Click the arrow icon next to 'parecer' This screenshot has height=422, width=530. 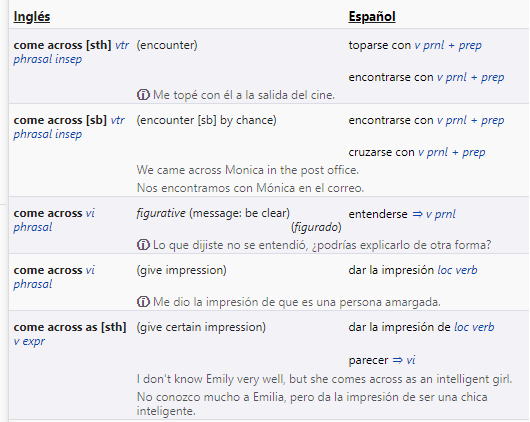(398, 360)
